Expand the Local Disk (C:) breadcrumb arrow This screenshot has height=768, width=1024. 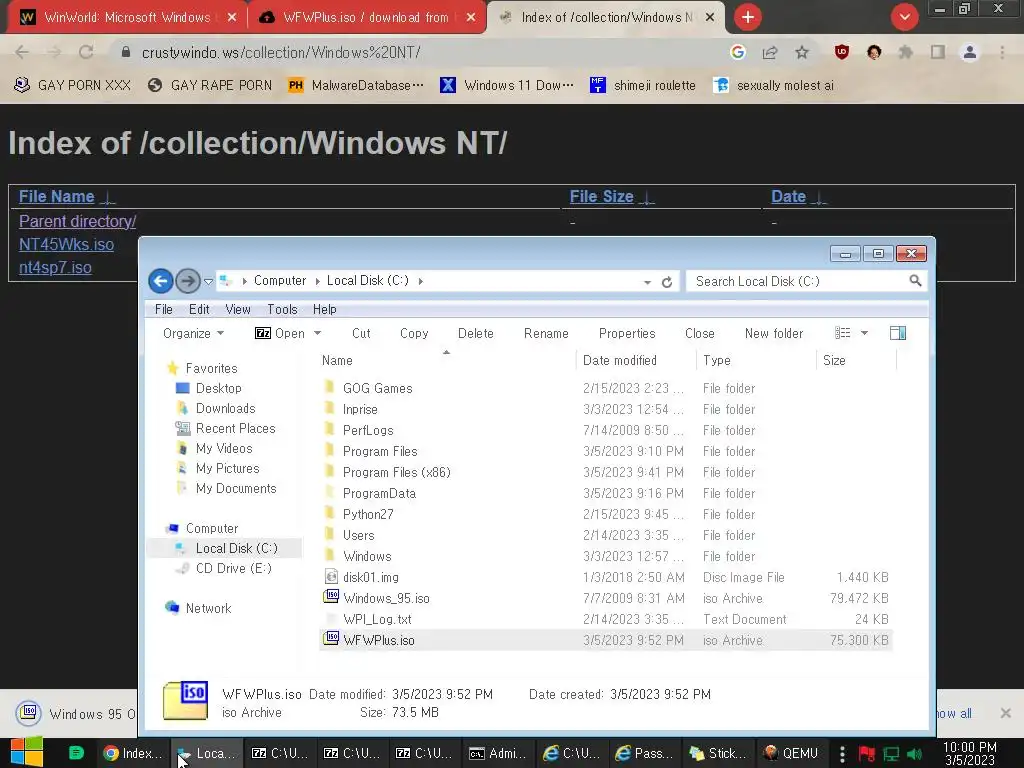click(421, 281)
